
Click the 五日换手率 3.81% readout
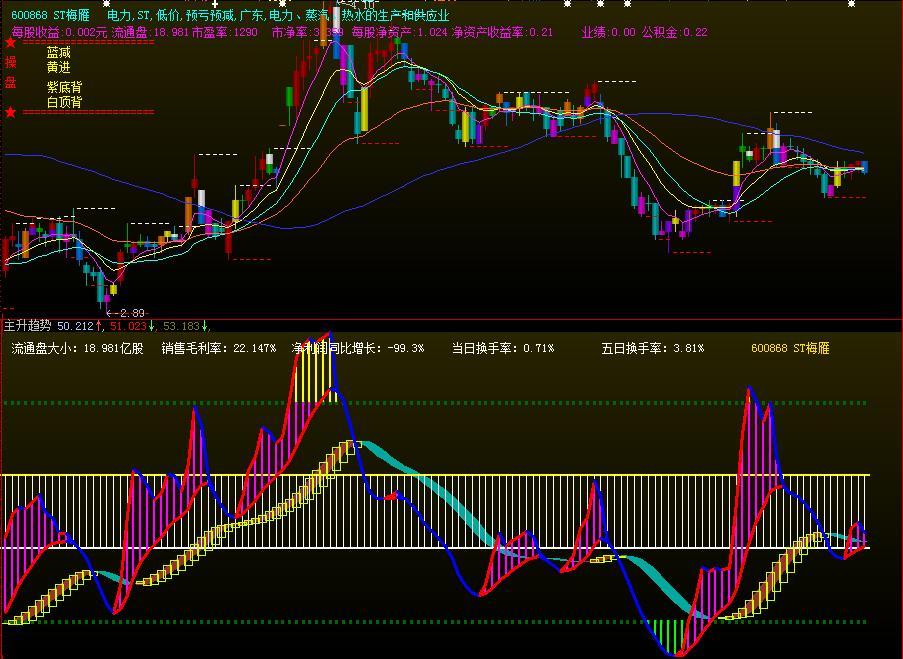(652, 349)
